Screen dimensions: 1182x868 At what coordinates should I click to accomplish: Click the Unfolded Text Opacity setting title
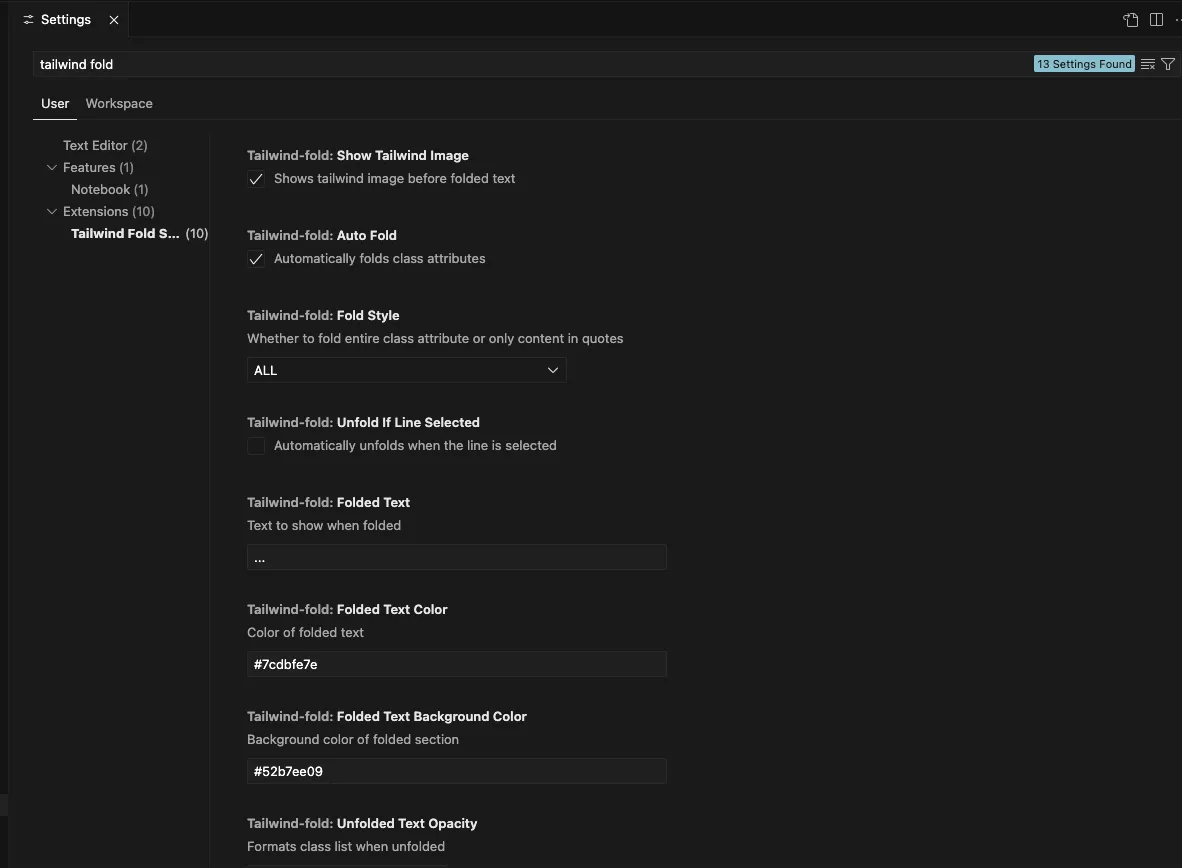362,824
